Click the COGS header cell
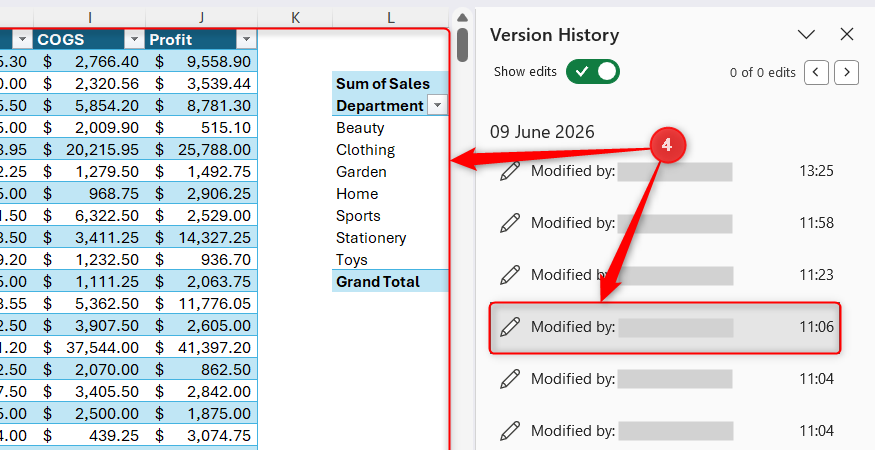This screenshot has height=450, width=875. [x=89, y=40]
